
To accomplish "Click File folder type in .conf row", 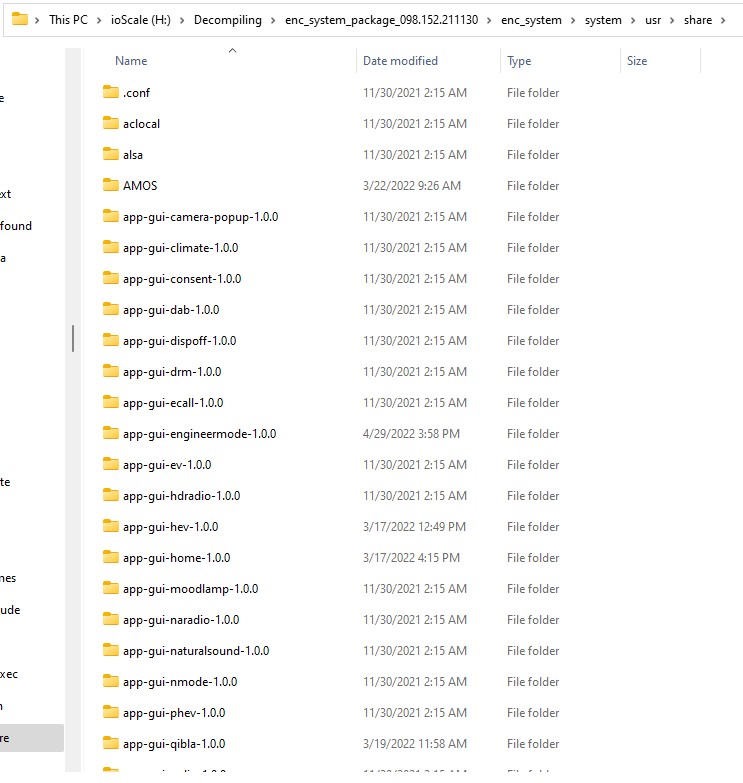I will click(x=533, y=93).
